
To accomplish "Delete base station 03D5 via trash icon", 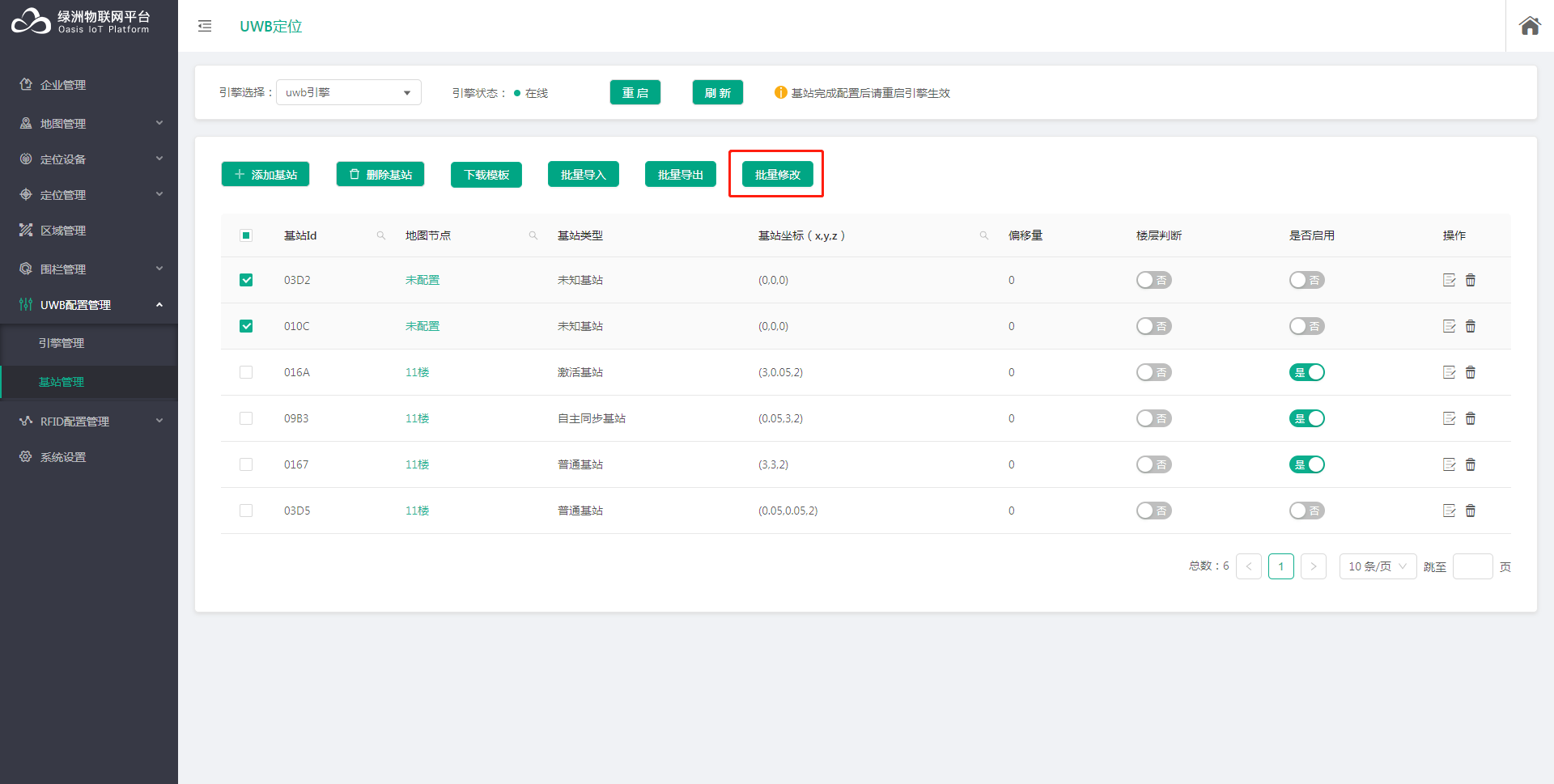I will (1471, 511).
